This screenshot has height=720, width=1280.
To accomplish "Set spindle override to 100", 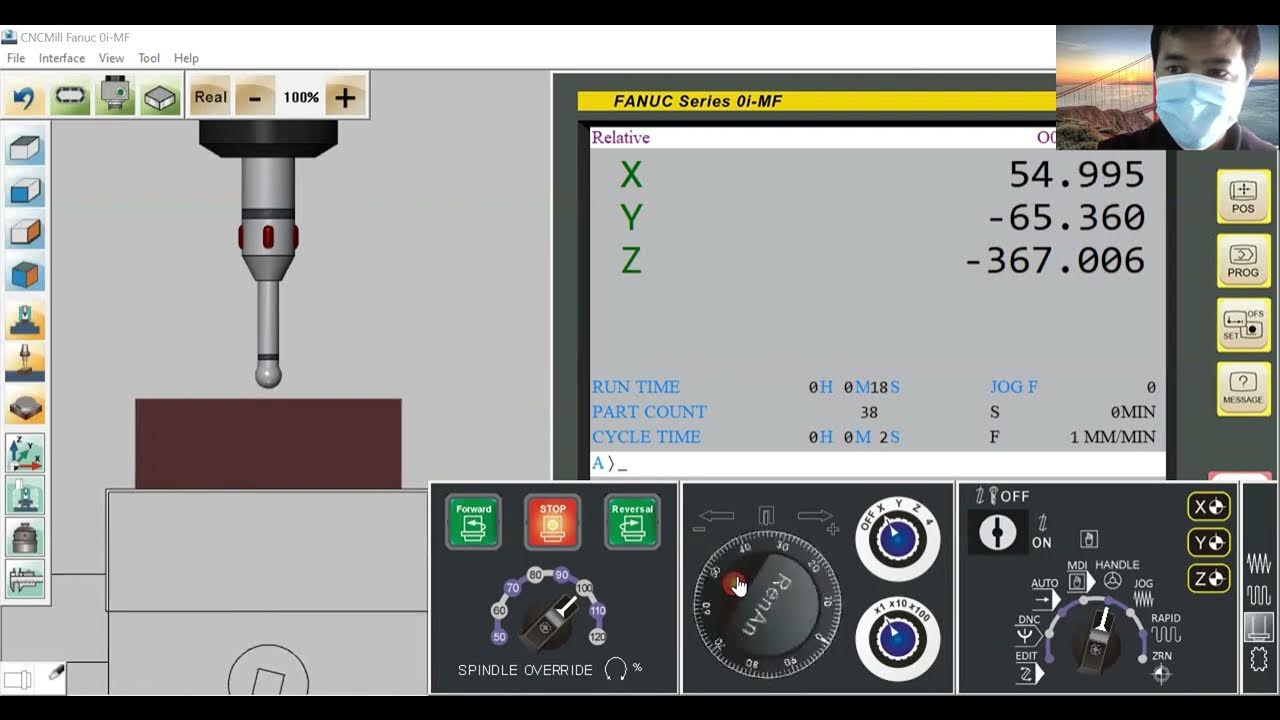I will coord(584,588).
